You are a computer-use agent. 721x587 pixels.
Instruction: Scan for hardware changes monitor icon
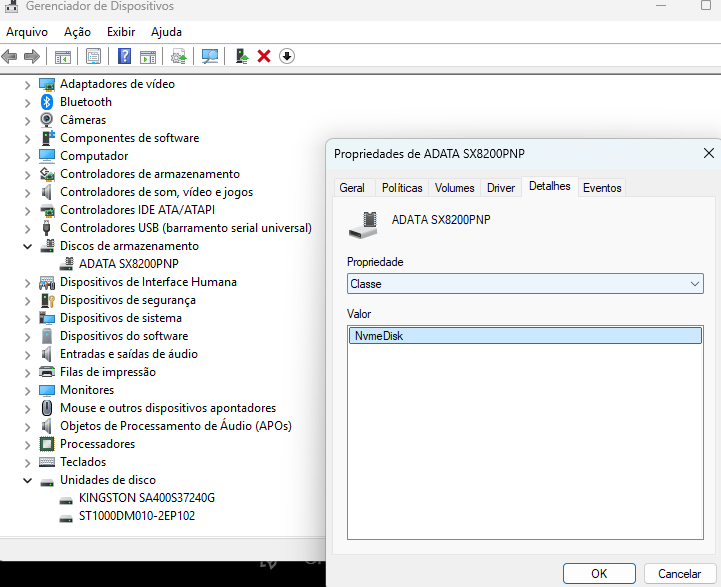(x=210, y=57)
